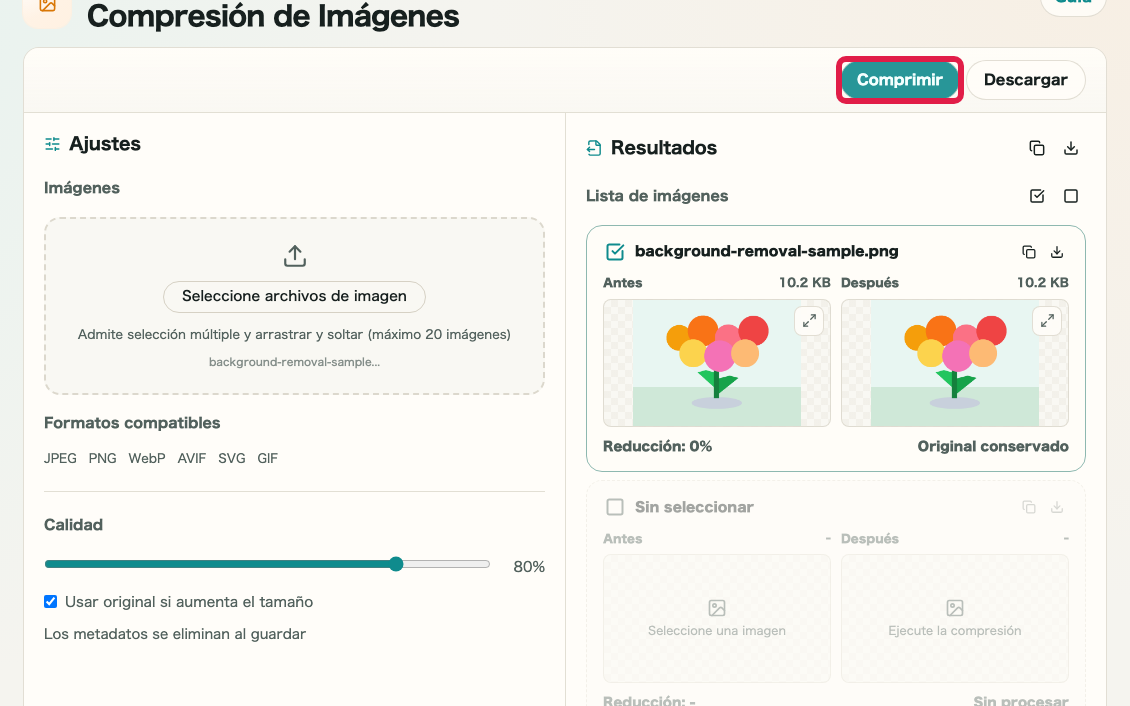The width and height of the screenshot is (1130, 706).
Task: Download all results icon in Resultados header
Action: pos(1071,148)
